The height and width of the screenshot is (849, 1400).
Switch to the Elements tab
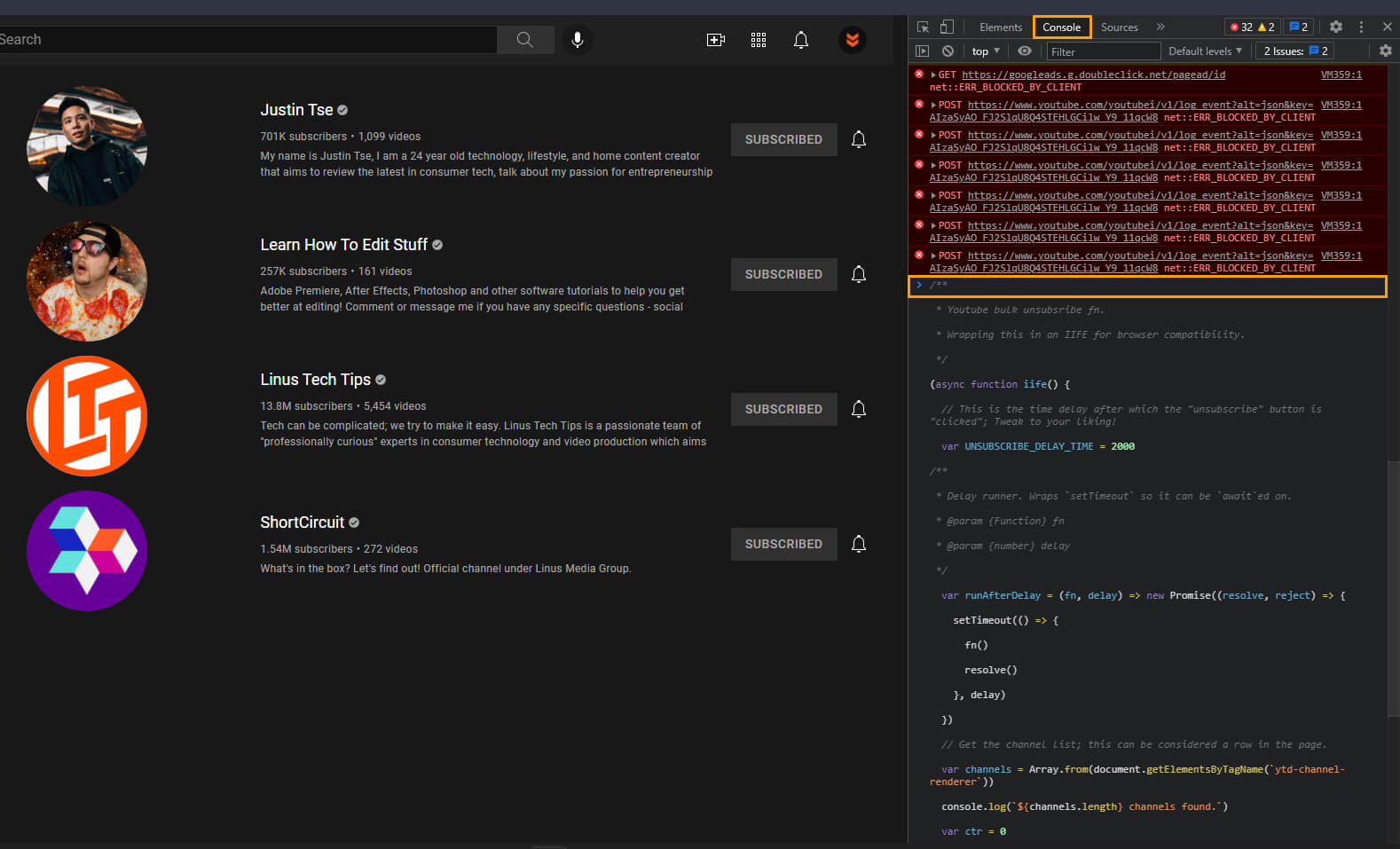pos(1001,27)
